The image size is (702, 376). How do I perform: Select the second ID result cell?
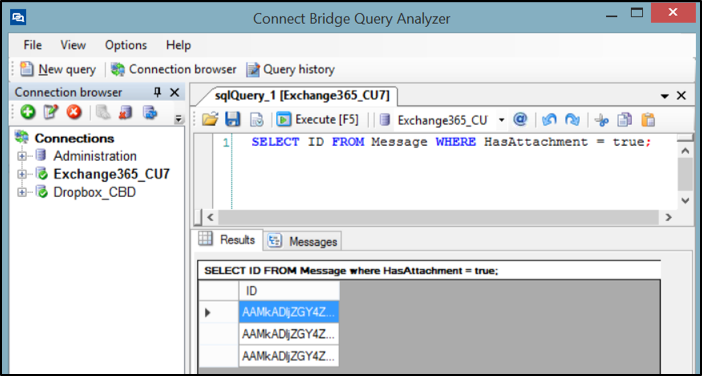[x=289, y=334]
